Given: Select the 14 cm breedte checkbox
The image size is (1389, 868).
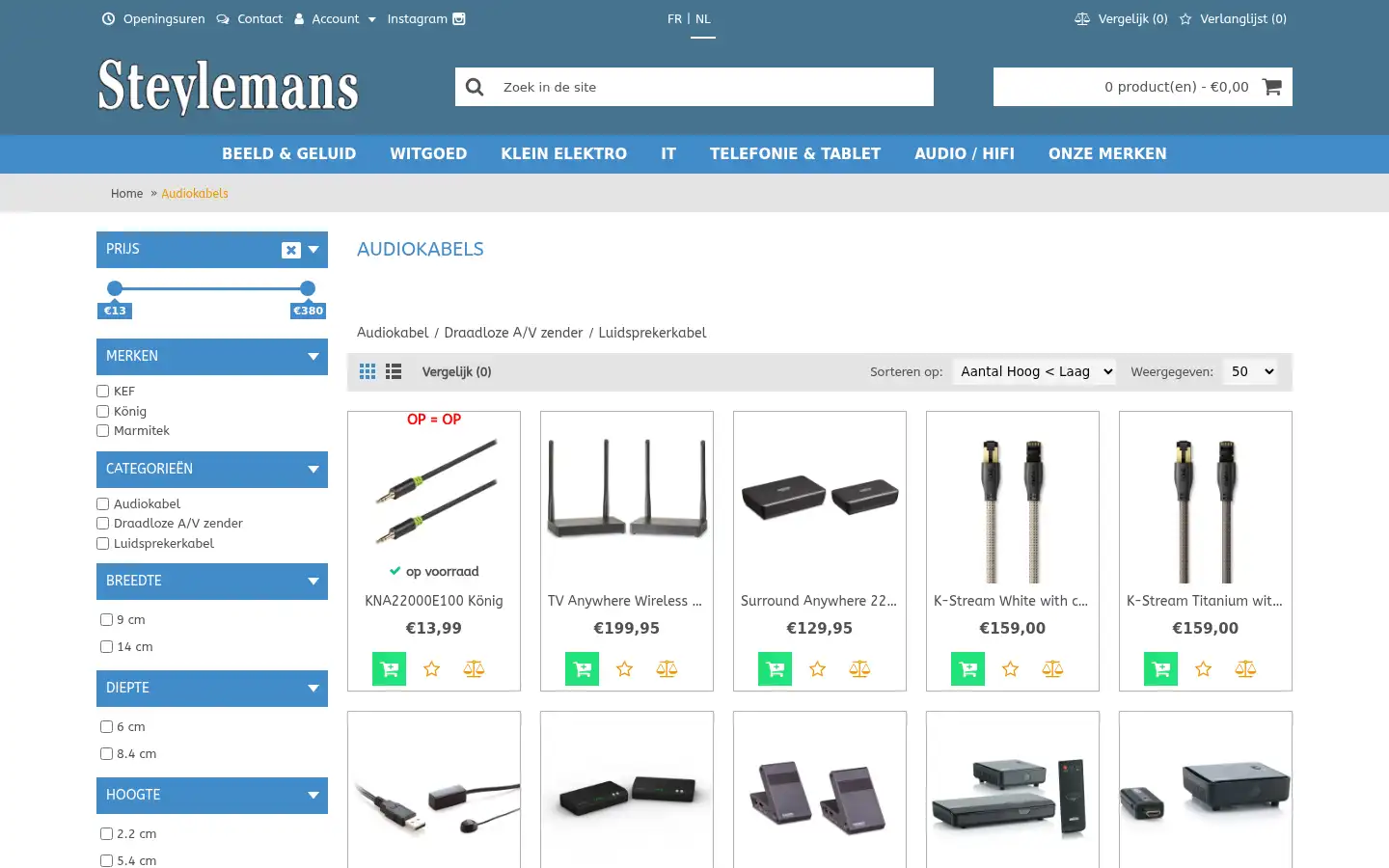Looking at the screenshot, I should coord(106,646).
